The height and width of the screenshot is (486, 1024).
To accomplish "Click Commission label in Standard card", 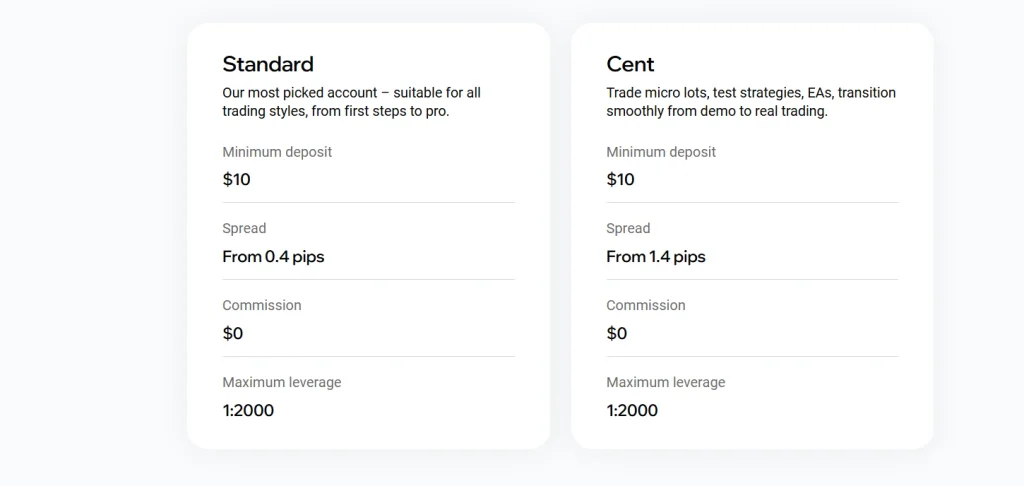I will tap(262, 306).
